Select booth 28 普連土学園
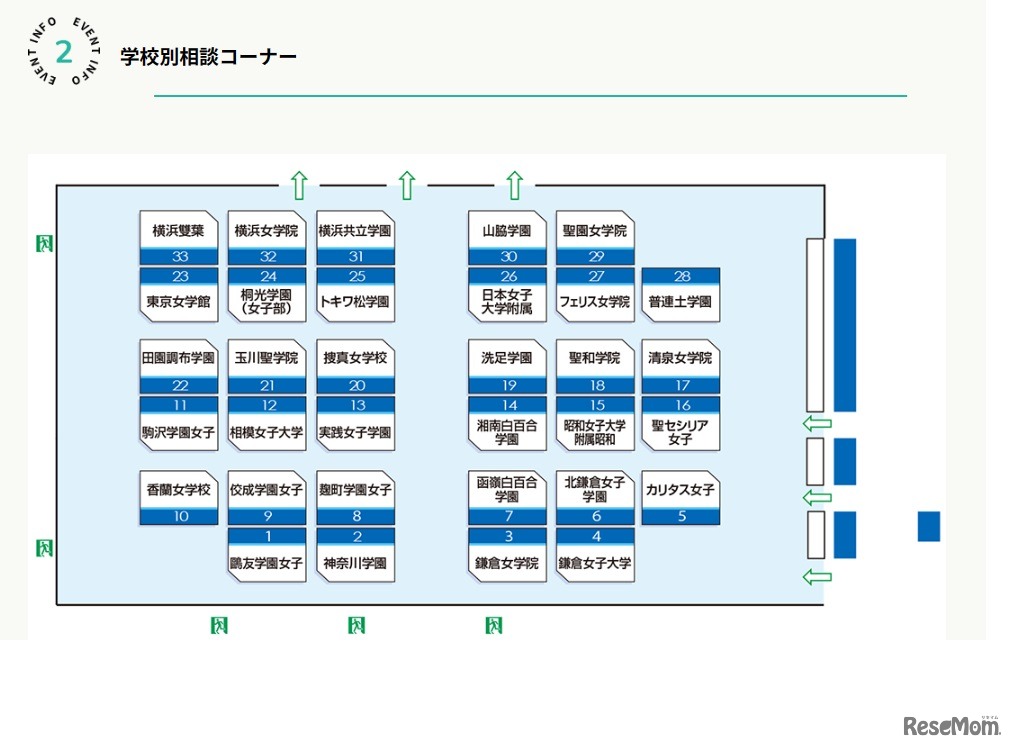 [681, 295]
